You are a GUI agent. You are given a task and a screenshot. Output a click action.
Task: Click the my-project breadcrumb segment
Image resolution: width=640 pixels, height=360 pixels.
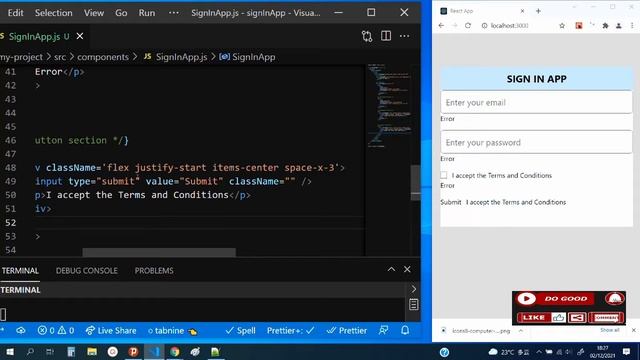pos(21,57)
